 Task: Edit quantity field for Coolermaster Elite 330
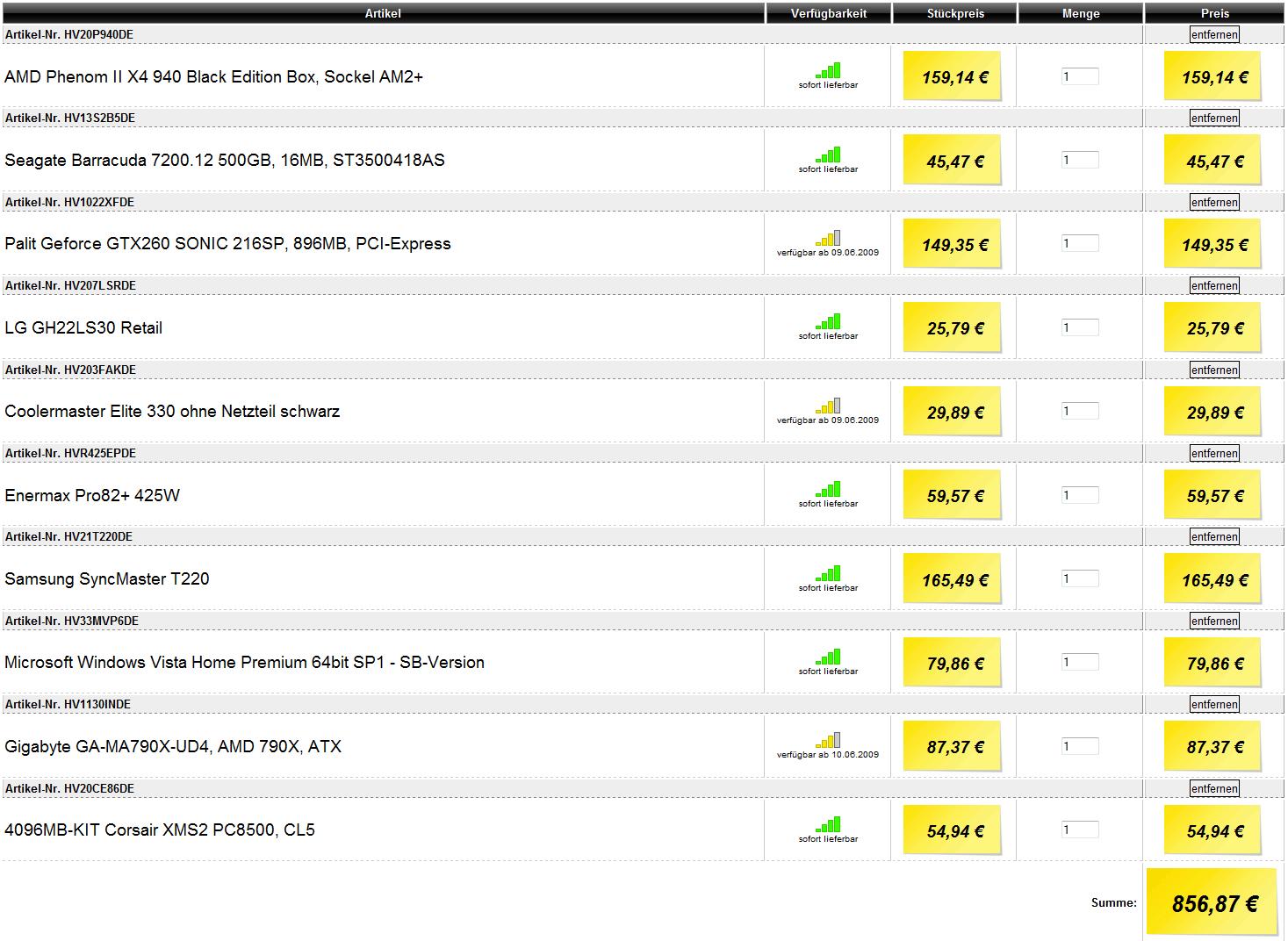[x=1080, y=411]
